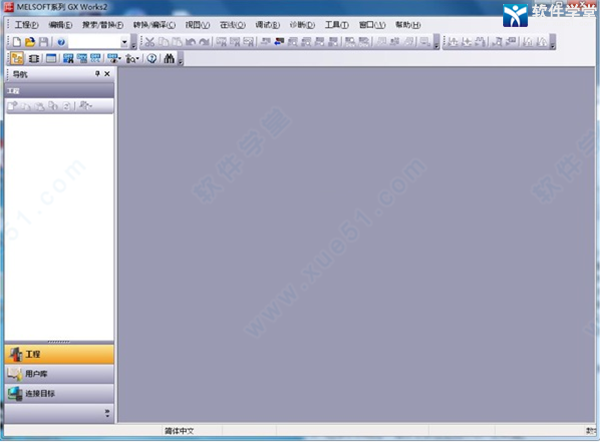This screenshot has height=442, width=600.
Task: Open the 工程 (Project) menu
Action: click(x=26, y=24)
